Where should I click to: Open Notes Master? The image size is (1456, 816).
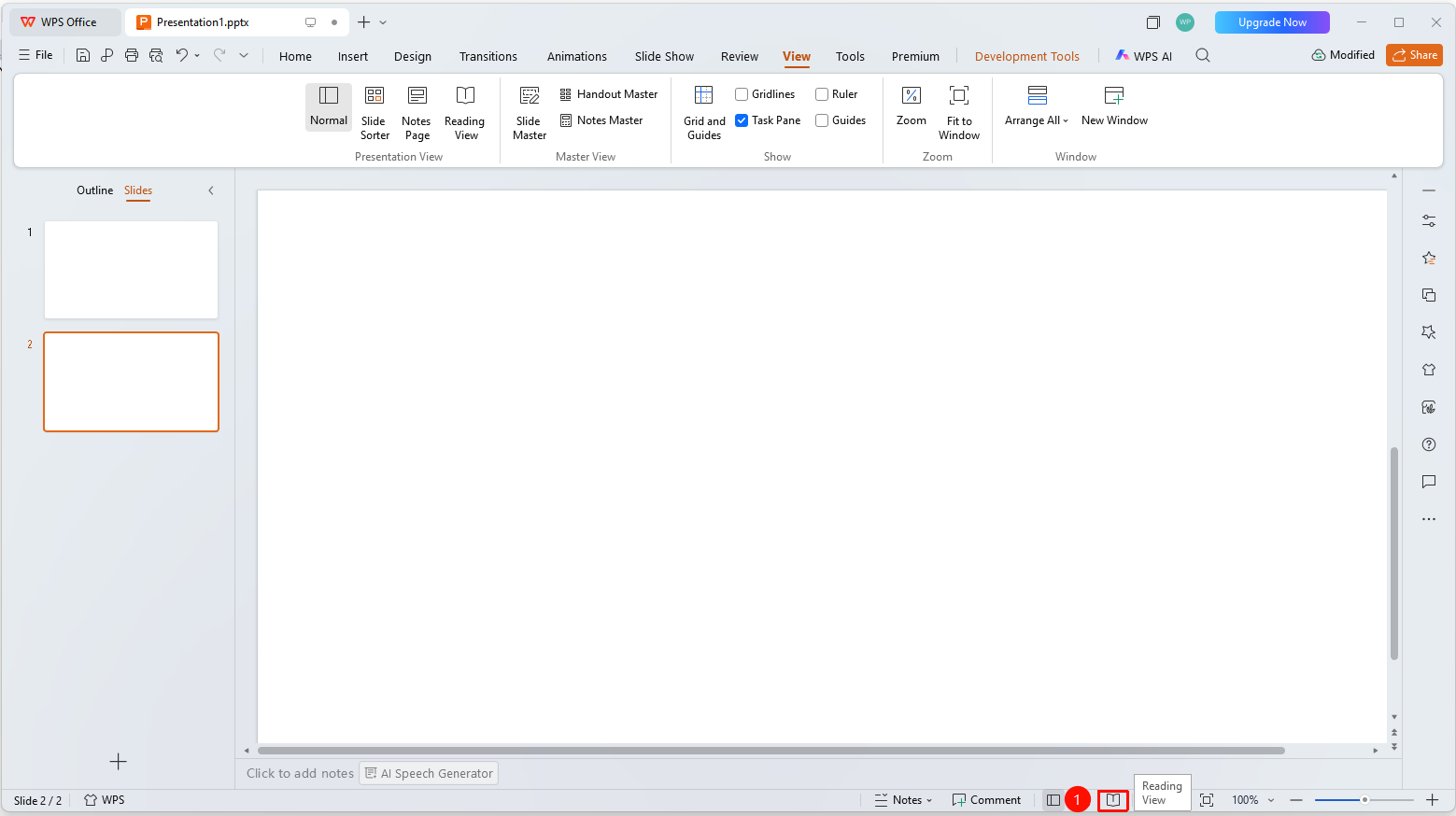coord(601,120)
